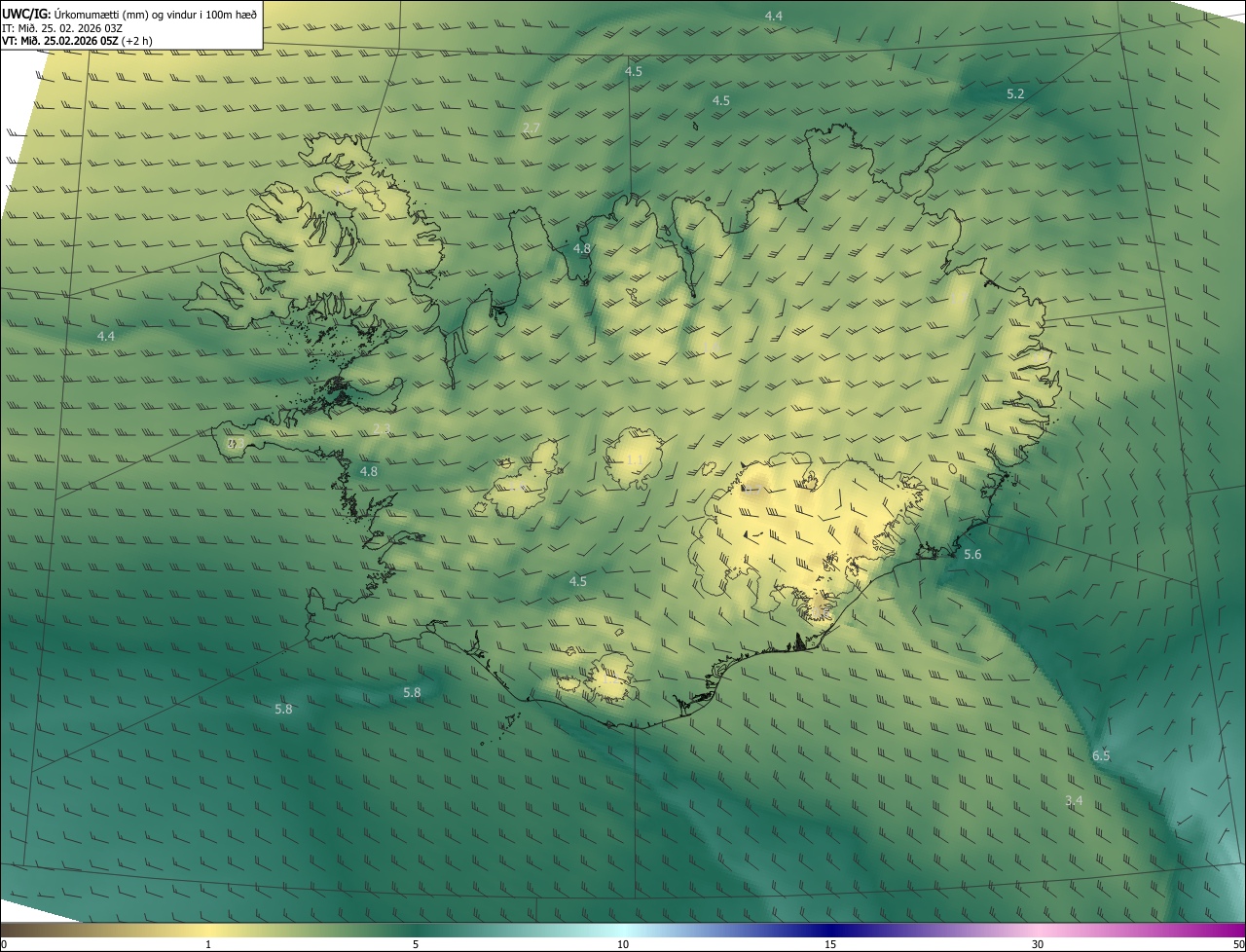Click the 2.3 value label on the map
1246x952 pixels.
pos(382,428)
